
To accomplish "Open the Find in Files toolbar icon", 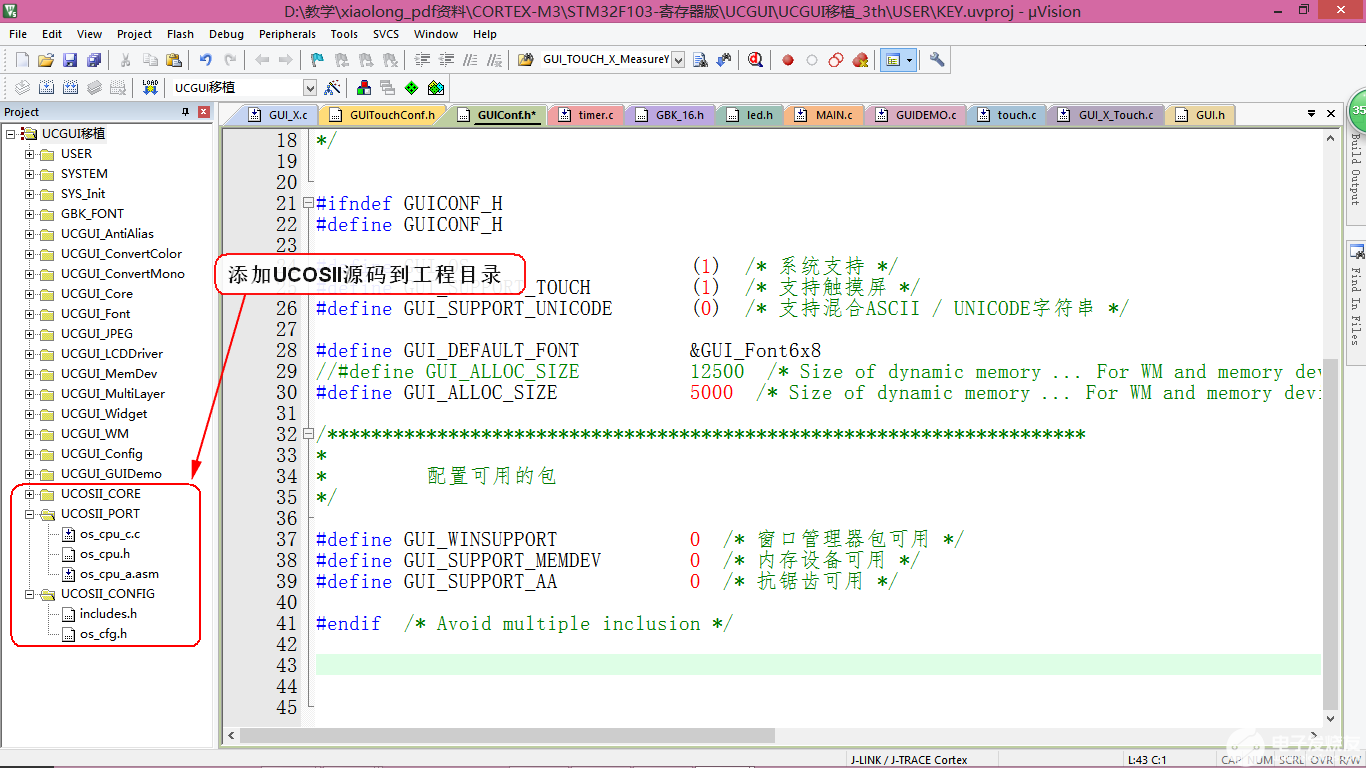I will (x=526, y=60).
